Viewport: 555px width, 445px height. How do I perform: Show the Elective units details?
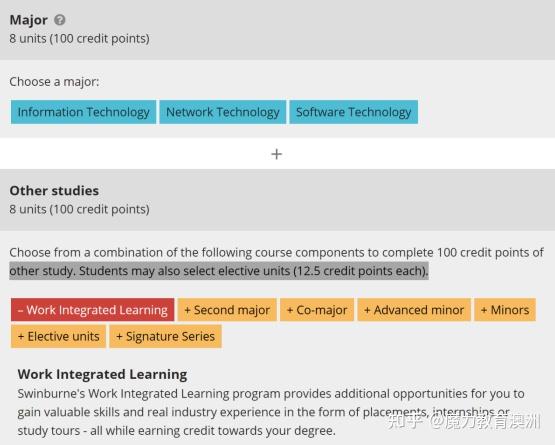pos(58,336)
